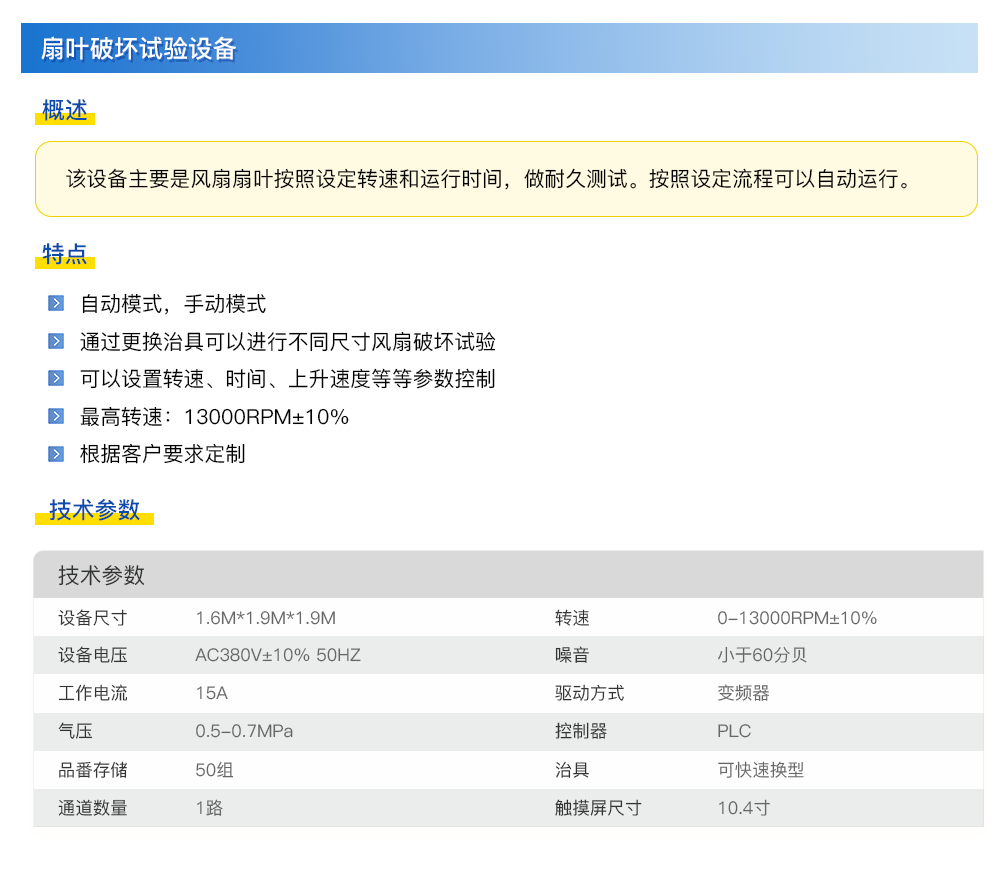The image size is (1000, 889).
Task: Click the 特点 section heading
Action: coord(64,254)
